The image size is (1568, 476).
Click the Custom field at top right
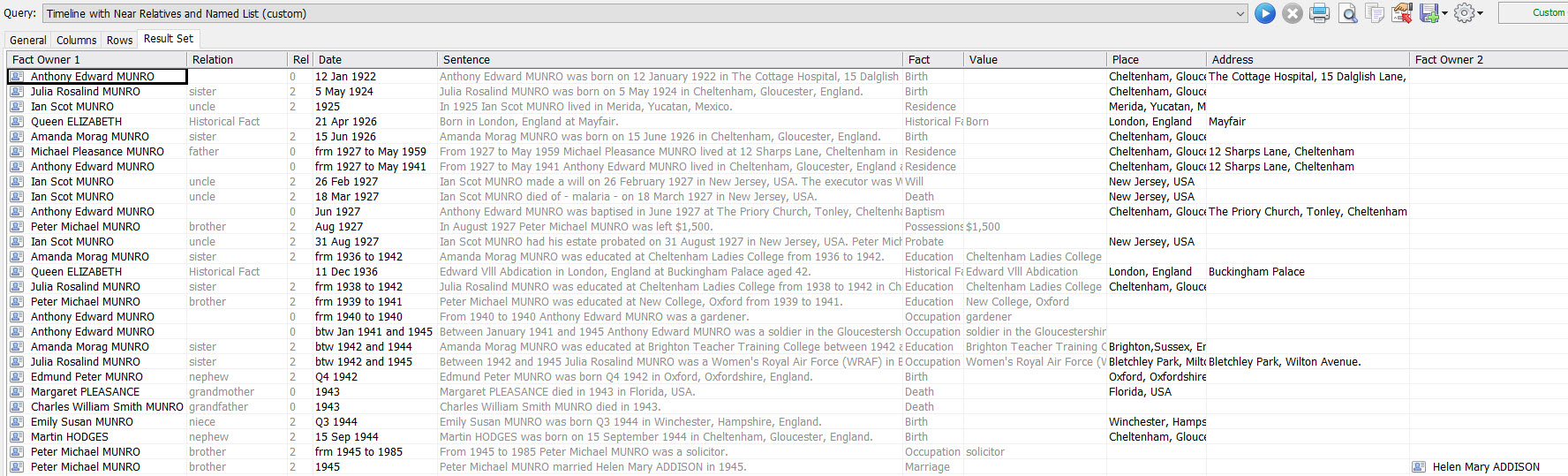[1534, 12]
